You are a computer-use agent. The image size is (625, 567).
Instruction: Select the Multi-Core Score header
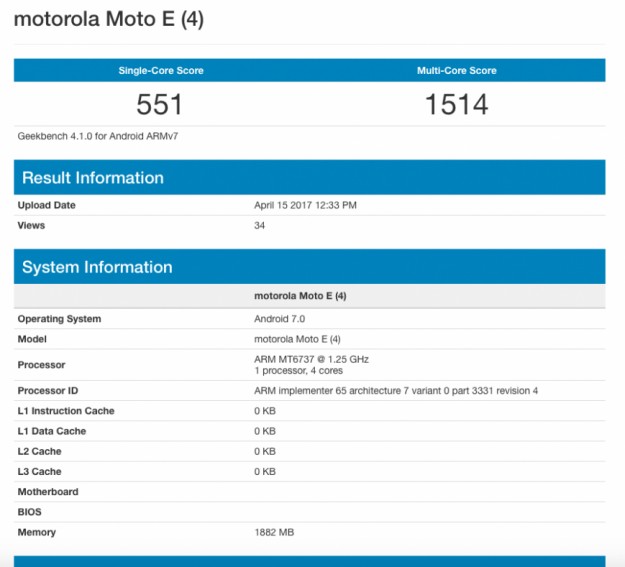(456, 71)
